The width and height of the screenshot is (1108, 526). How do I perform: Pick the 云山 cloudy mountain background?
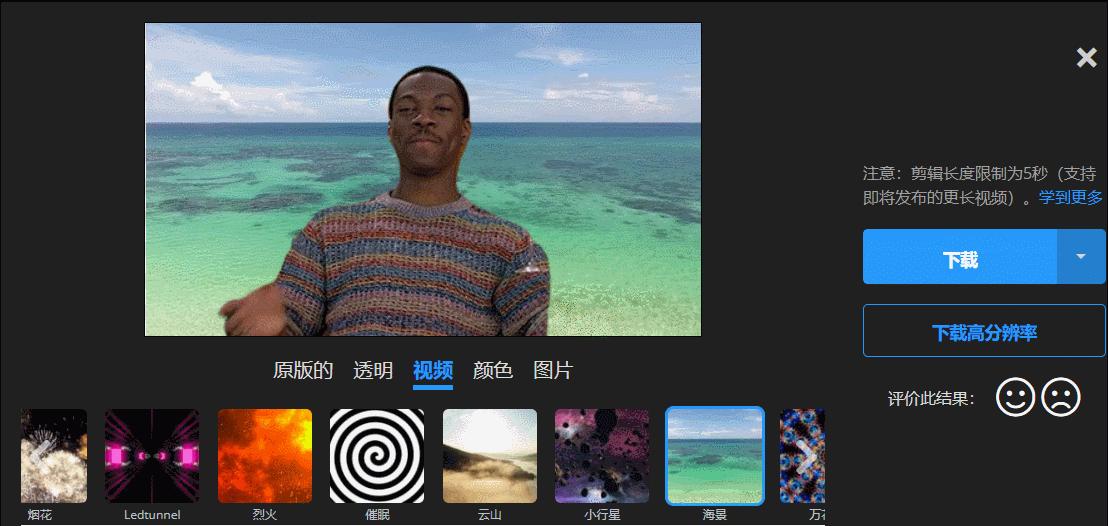click(x=490, y=456)
